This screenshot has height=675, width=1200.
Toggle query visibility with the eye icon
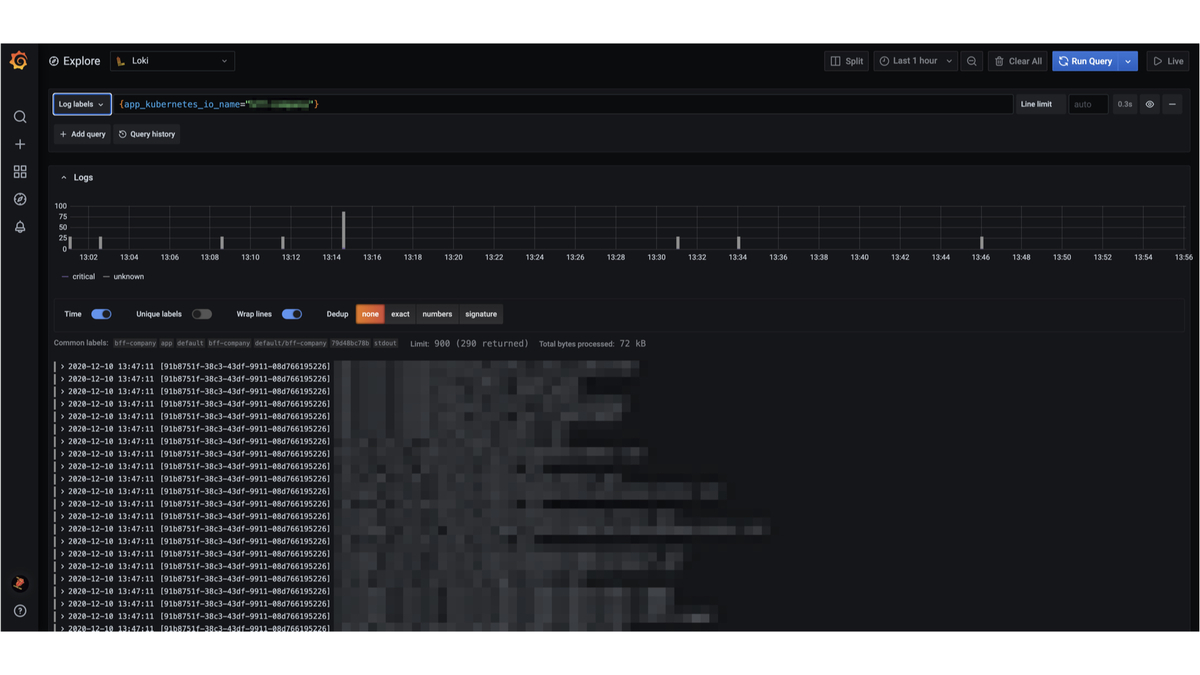coord(1150,104)
